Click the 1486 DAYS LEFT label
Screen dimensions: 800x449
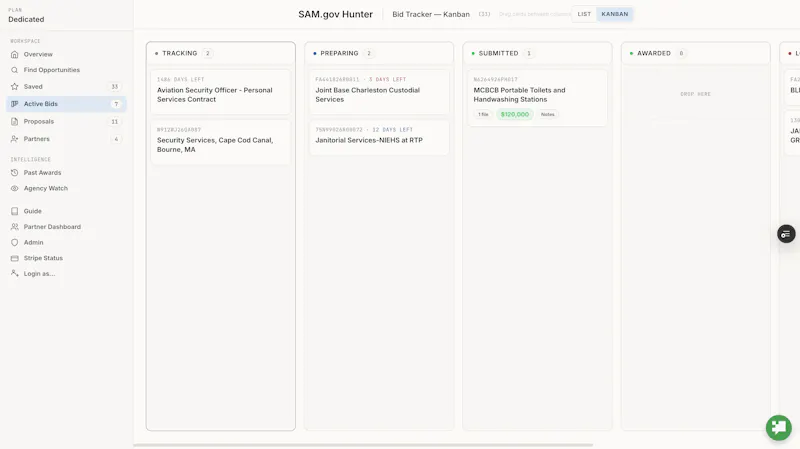(x=181, y=80)
